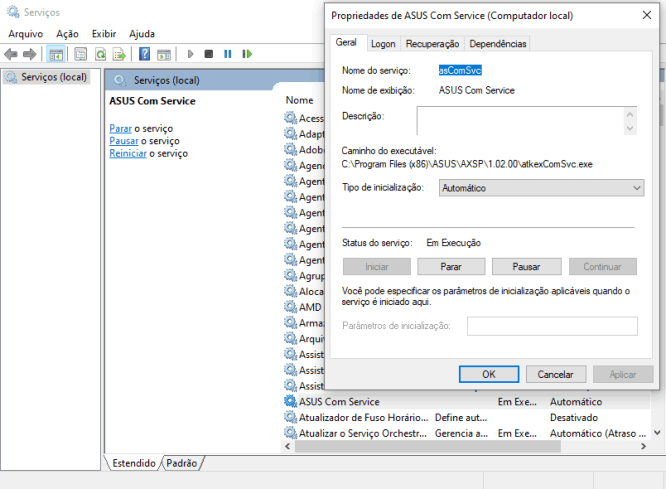This screenshot has width=666, height=489.
Task: Click the horizontal scrollbar thumb in services list
Action: tap(428, 446)
